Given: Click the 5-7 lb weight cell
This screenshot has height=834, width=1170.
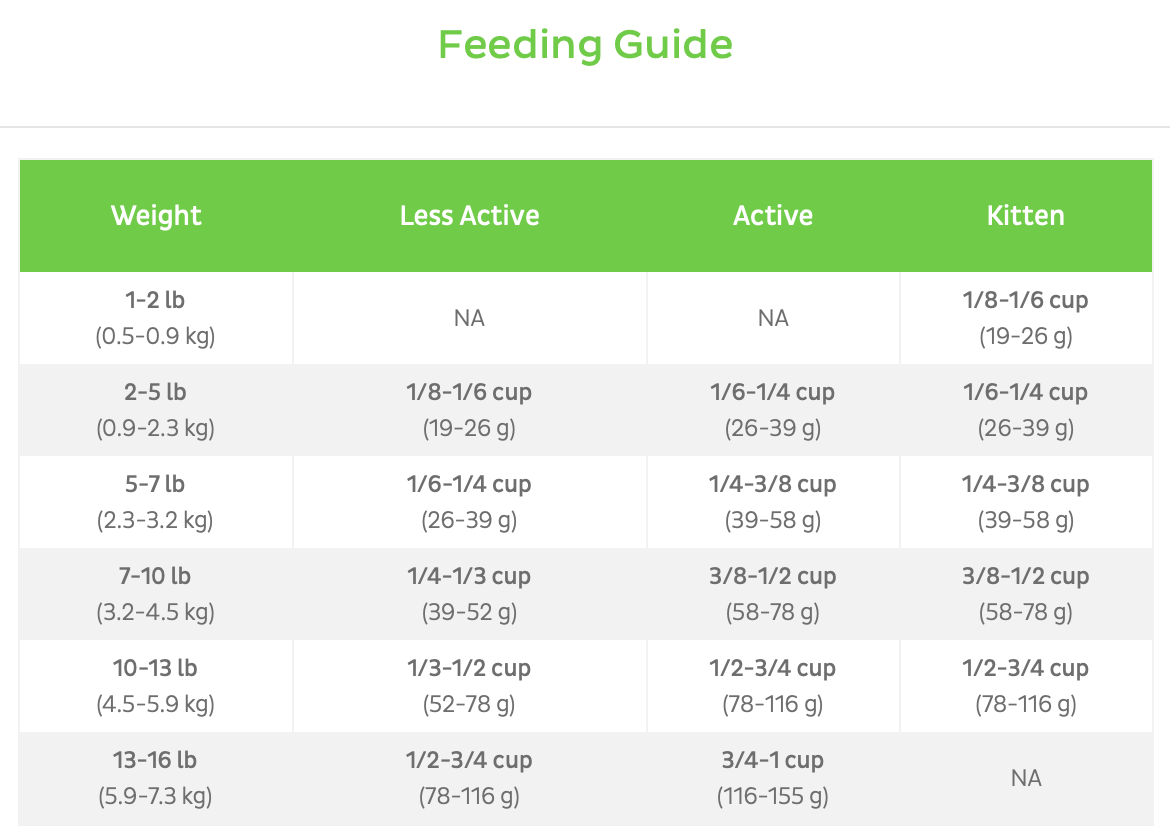Looking at the screenshot, I should click(155, 502).
